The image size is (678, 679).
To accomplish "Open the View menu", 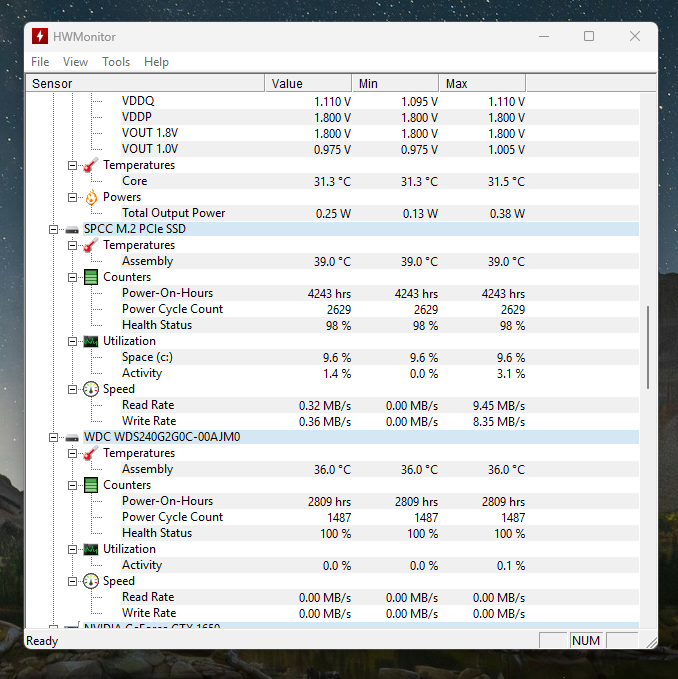I will tap(75, 62).
